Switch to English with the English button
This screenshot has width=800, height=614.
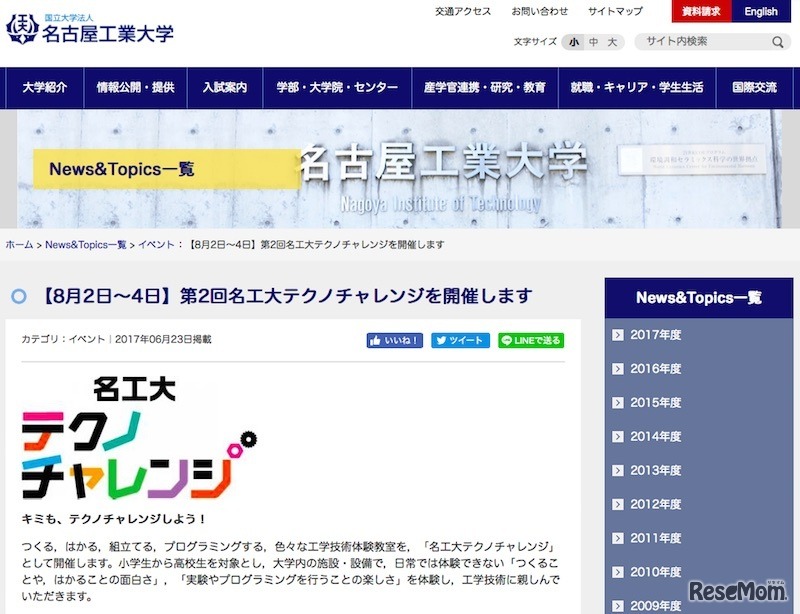[x=761, y=11]
